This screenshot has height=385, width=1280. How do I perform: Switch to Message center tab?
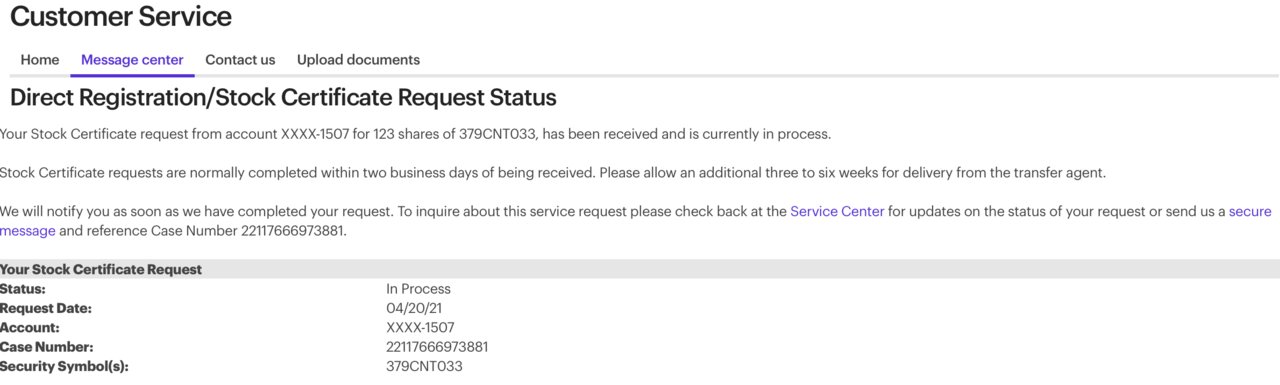tap(132, 60)
